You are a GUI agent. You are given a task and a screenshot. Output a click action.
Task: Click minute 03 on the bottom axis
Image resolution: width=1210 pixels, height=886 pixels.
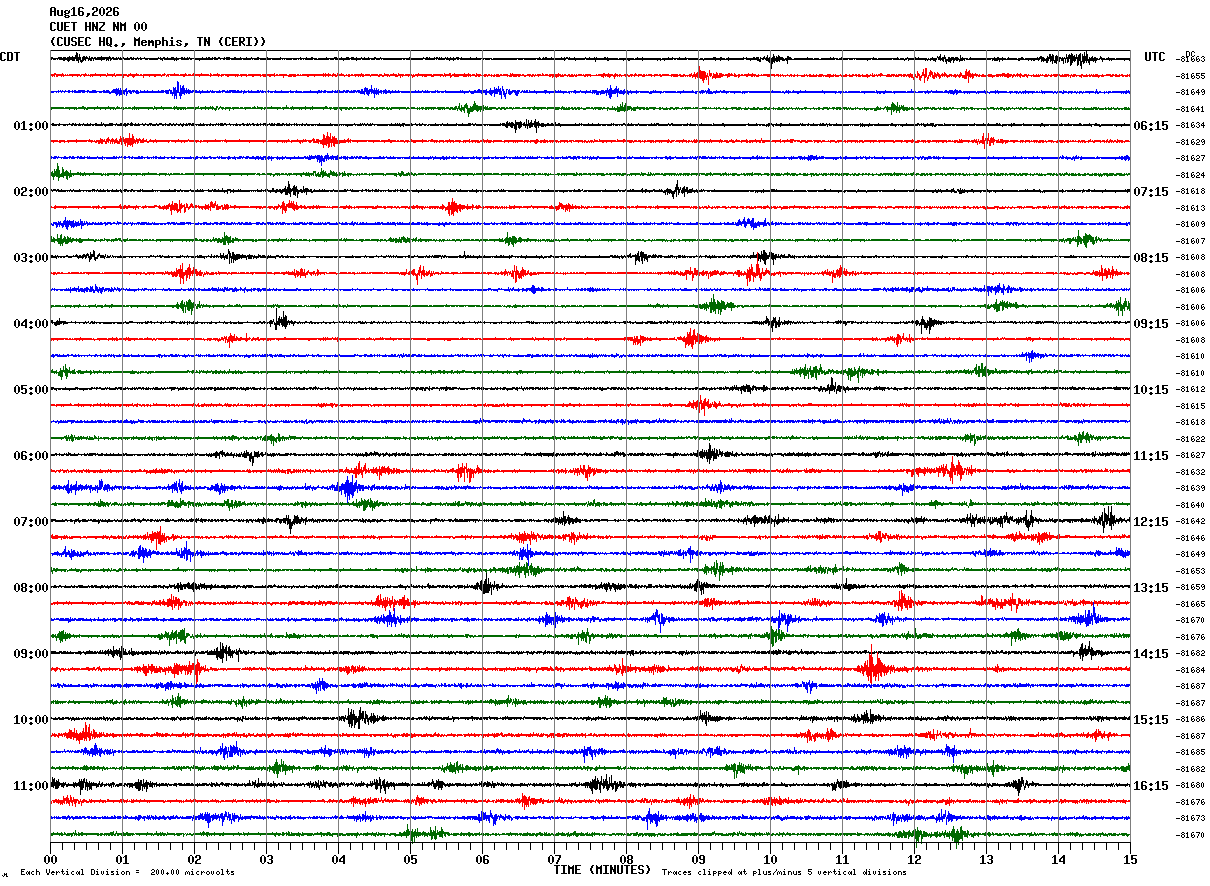(266, 859)
